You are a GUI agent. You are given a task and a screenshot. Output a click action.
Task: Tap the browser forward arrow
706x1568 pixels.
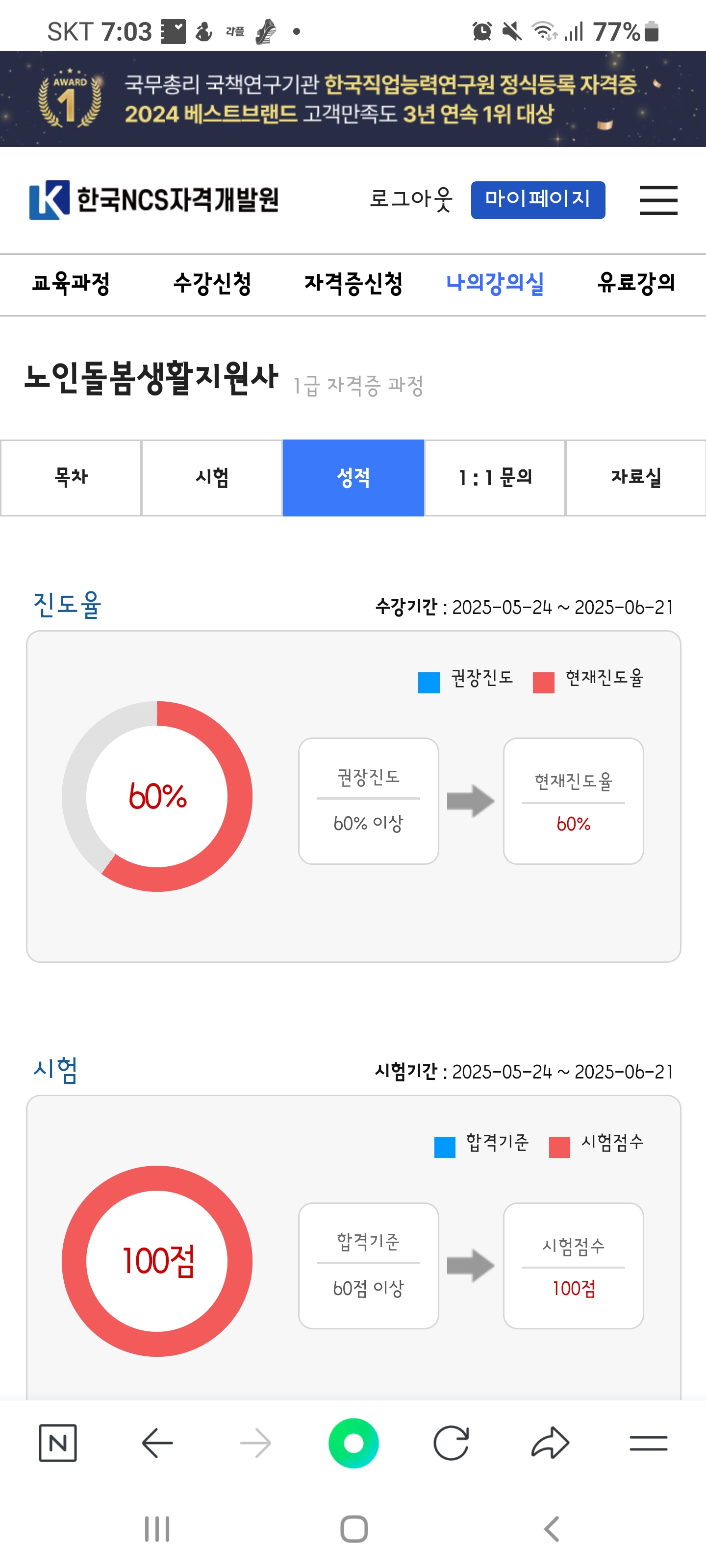(x=255, y=1443)
